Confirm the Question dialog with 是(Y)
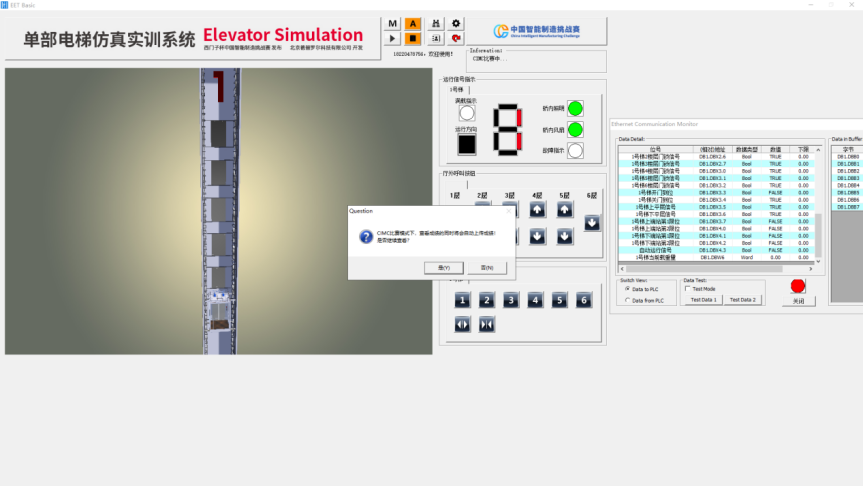 [444, 268]
